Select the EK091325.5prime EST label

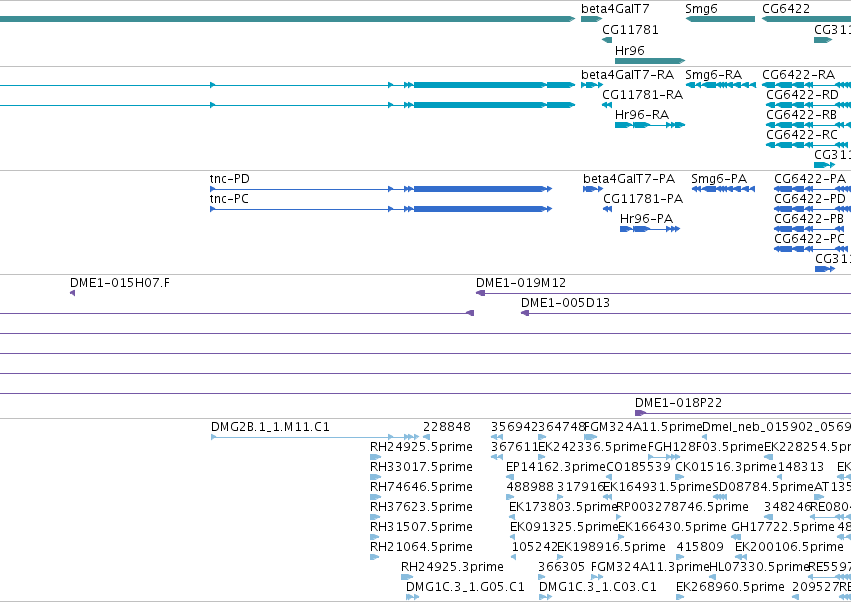click(x=564, y=527)
